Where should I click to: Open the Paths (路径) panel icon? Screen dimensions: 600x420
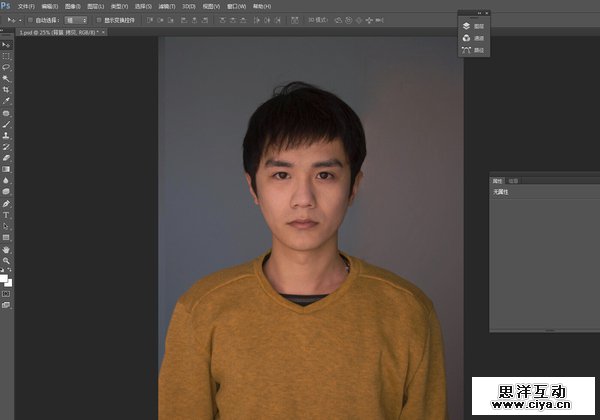(x=466, y=49)
